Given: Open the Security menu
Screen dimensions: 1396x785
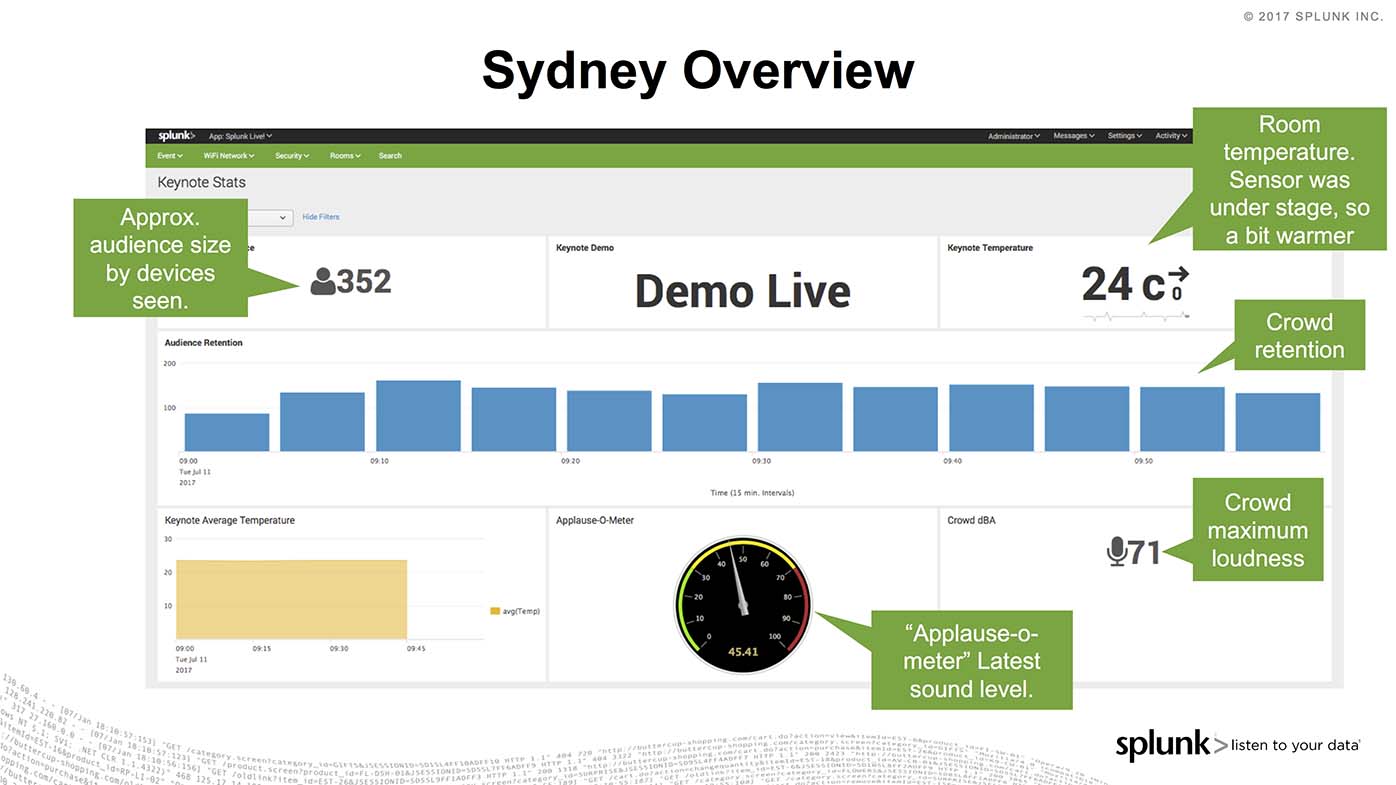Looking at the screenshot, I should point(292,156).
